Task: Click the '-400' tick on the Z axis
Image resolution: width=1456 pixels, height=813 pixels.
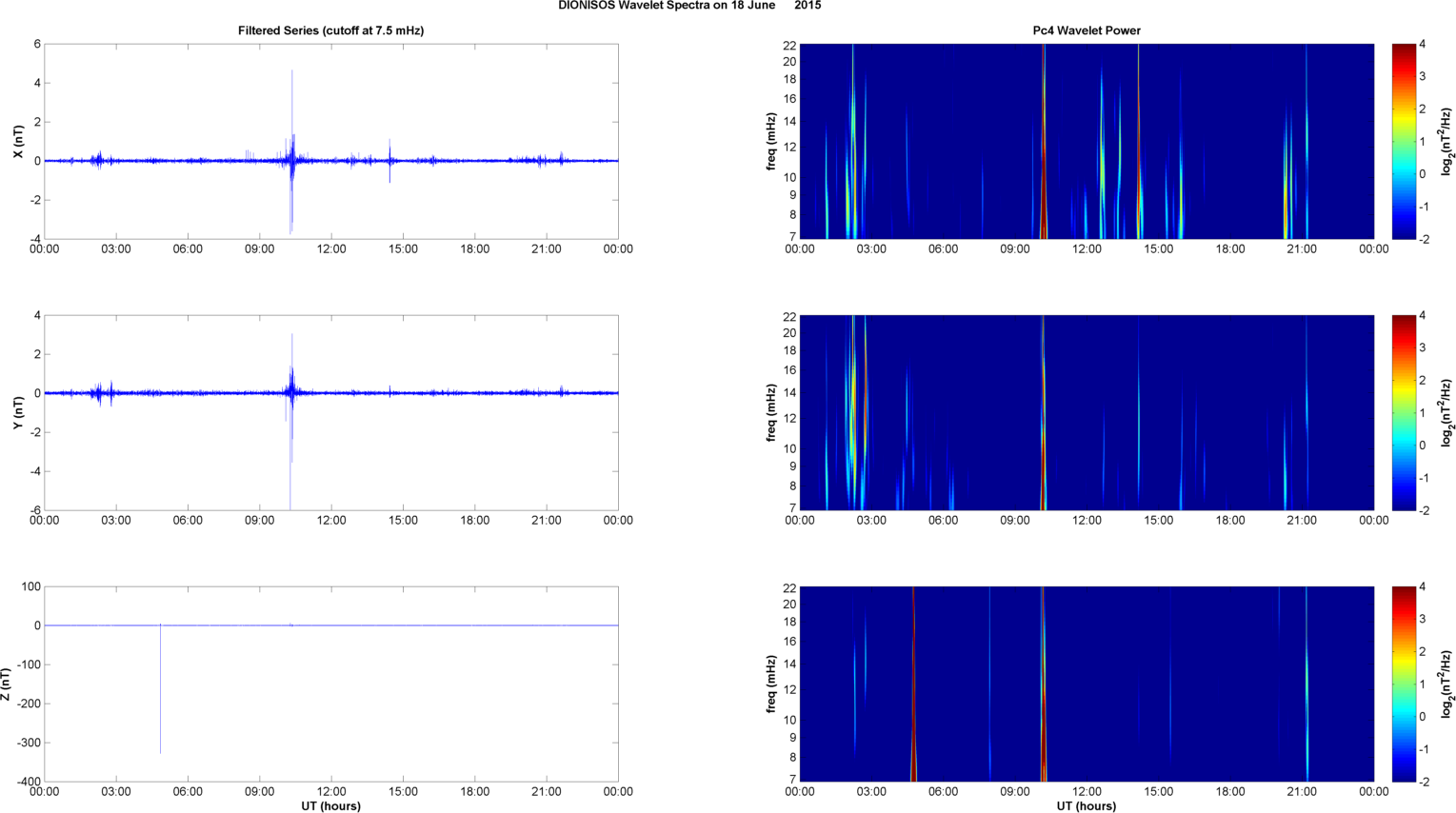Action: pos(30,782)
